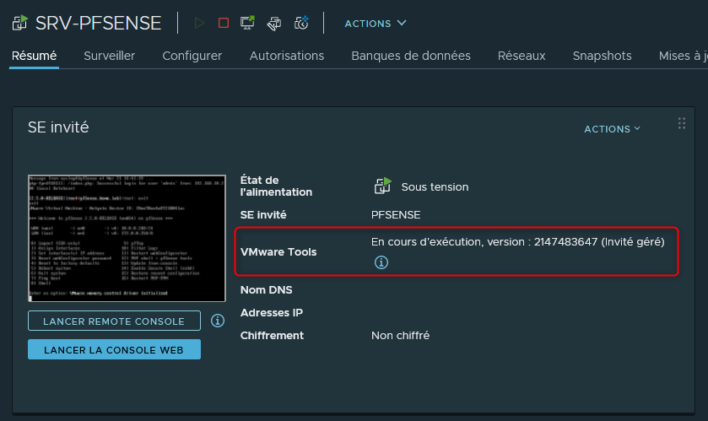
Task: Click the edit VM settings toolbar icon
Action: click(x=275, y=23)
